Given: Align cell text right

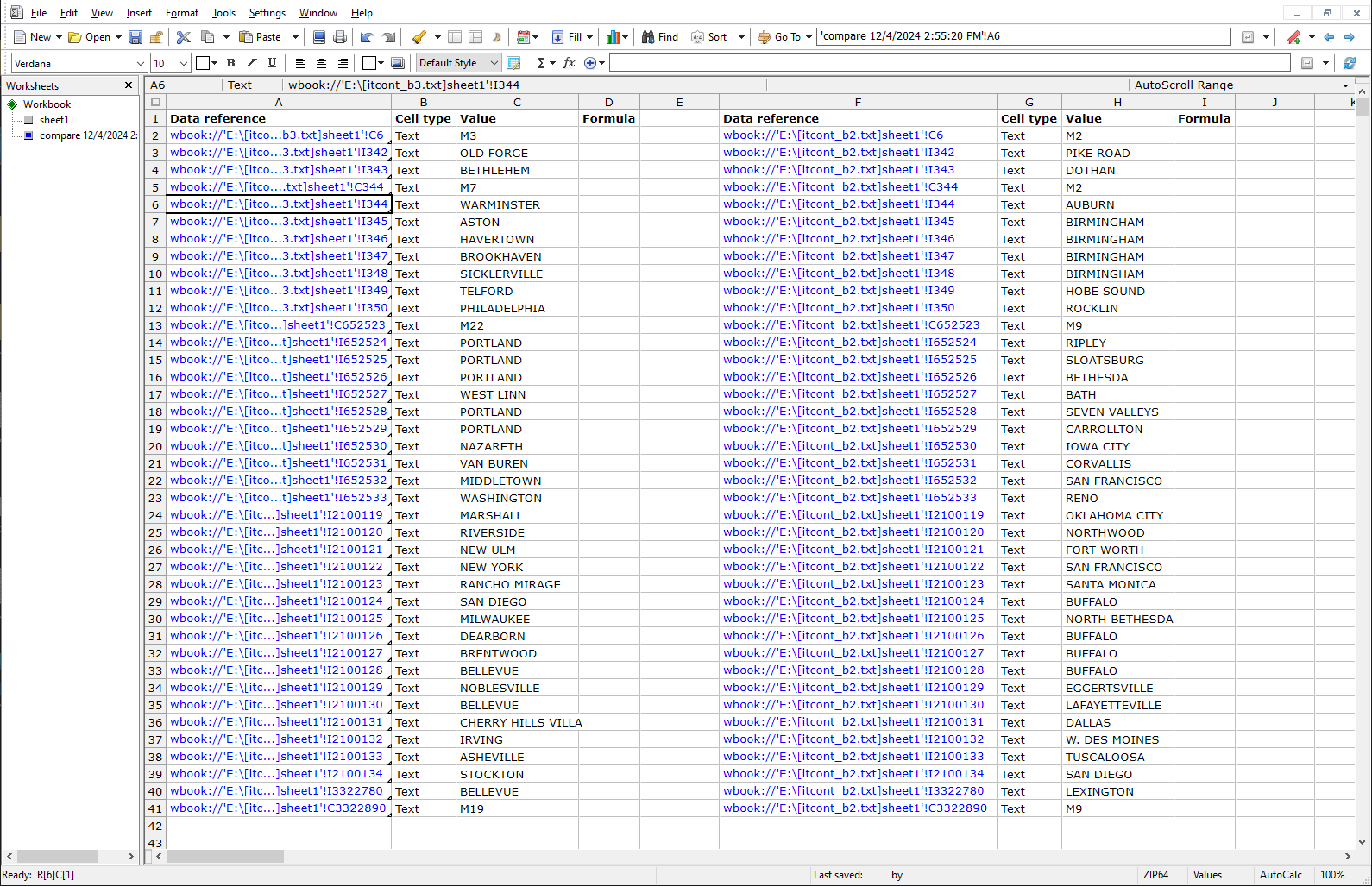Looking at the screenshot, I should (x=343, y=63).
